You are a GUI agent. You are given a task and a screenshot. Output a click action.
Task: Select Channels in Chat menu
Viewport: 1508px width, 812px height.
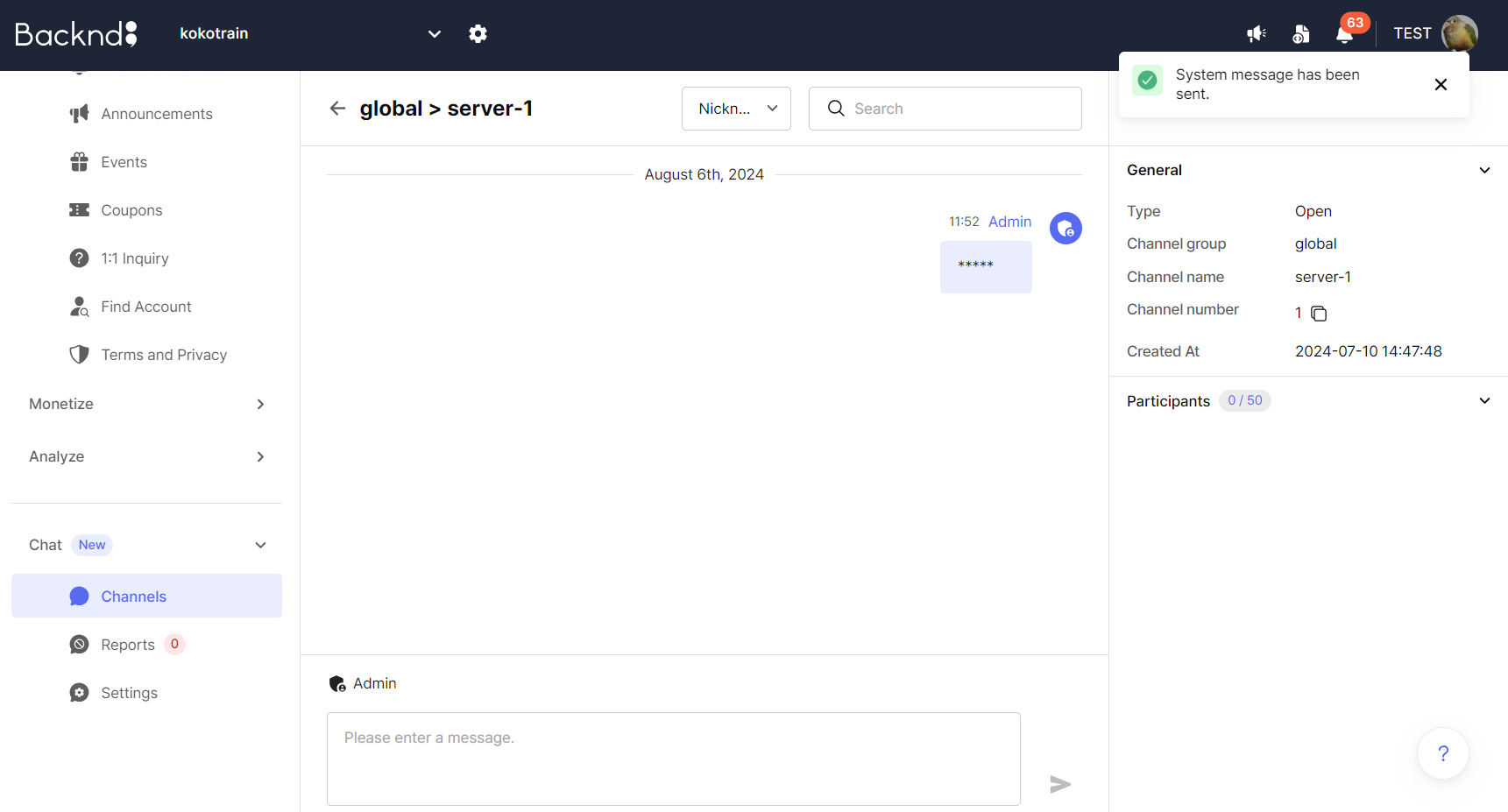(x=146, y=596)
